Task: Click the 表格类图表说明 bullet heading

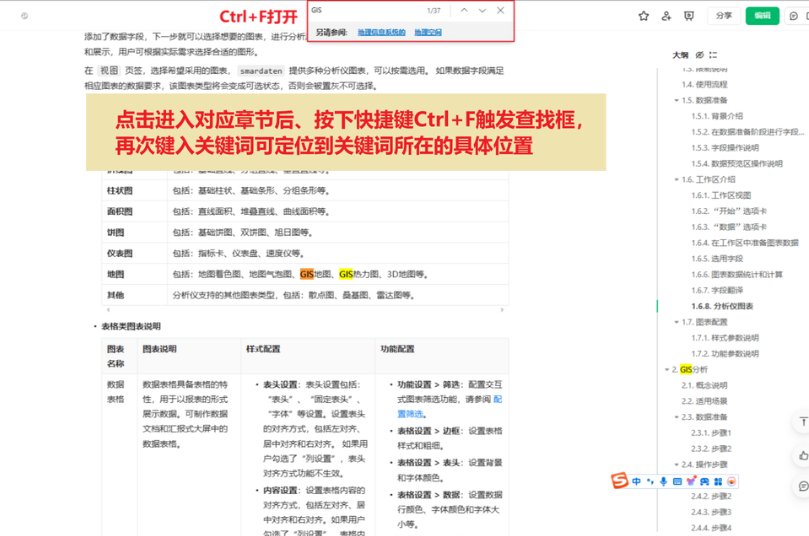Action: [x=131, y=326]
